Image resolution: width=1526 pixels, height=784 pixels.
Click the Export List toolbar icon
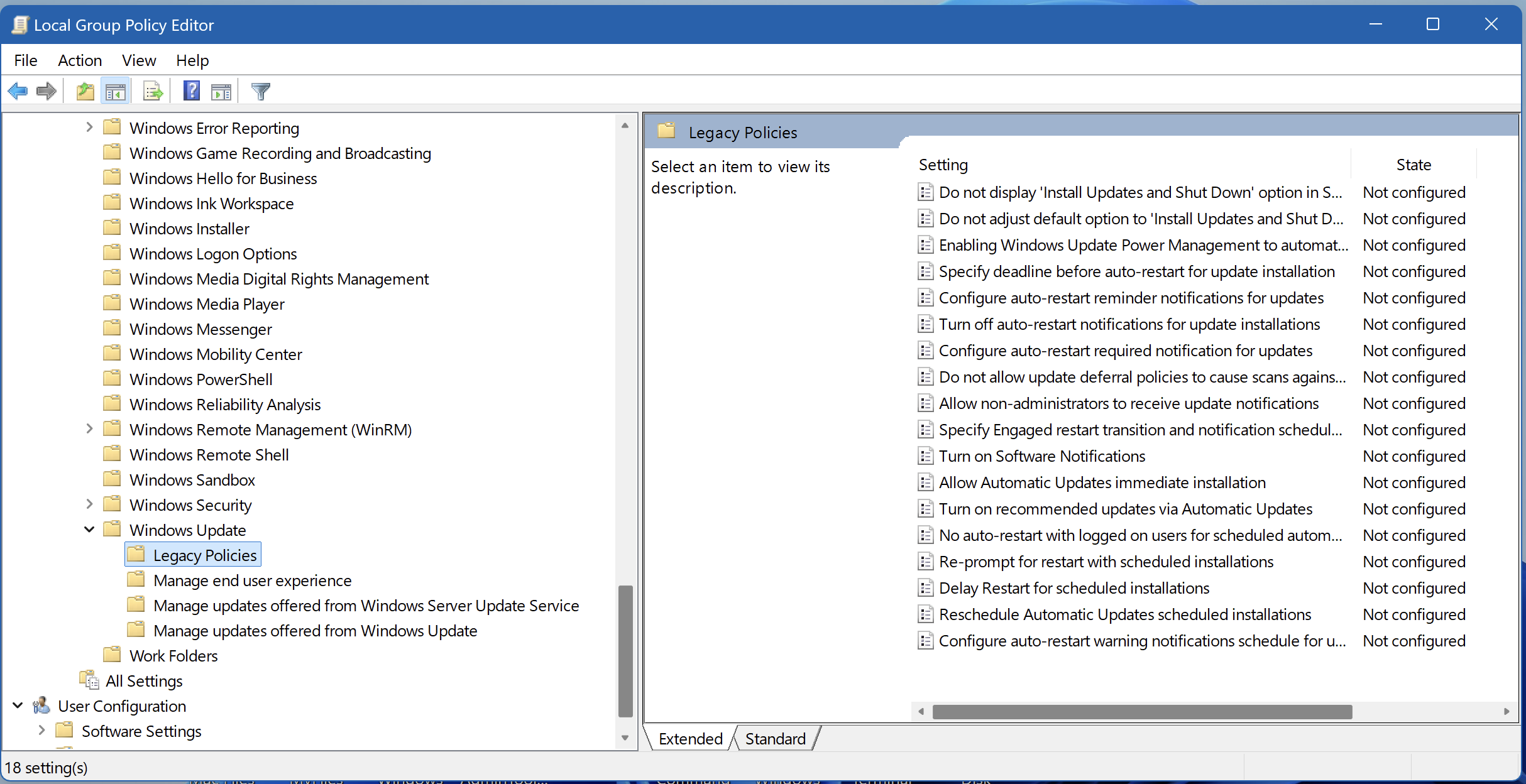coord(153,92)
